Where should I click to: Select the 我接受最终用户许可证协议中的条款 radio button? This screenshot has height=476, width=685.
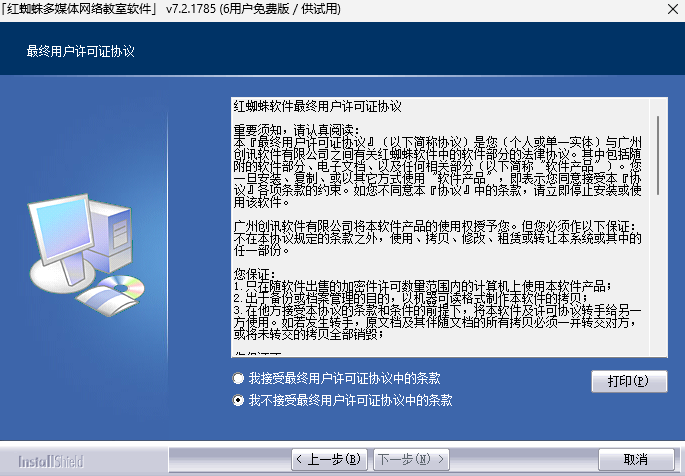pos(237,379)
